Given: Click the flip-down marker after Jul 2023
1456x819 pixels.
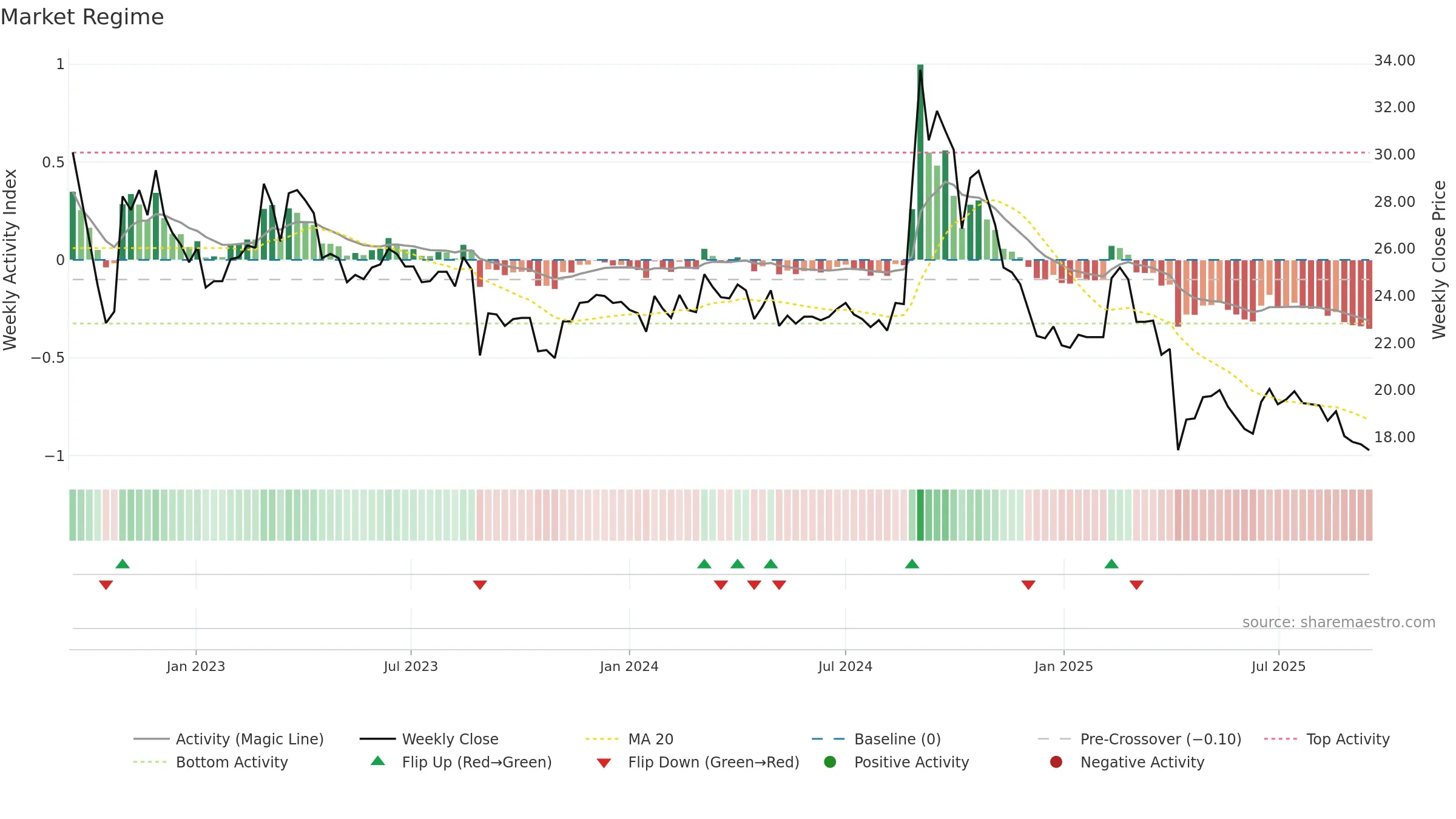Looking at the screenshot, I should (480, 585).
